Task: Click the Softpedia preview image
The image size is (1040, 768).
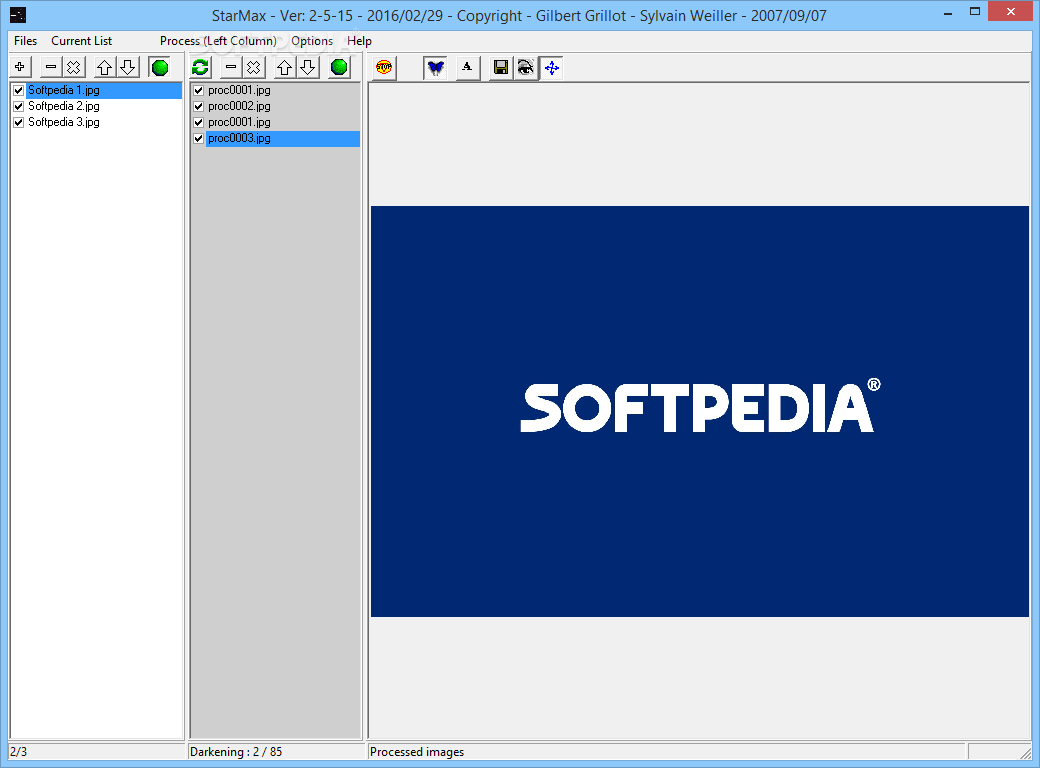Action: 700,411
